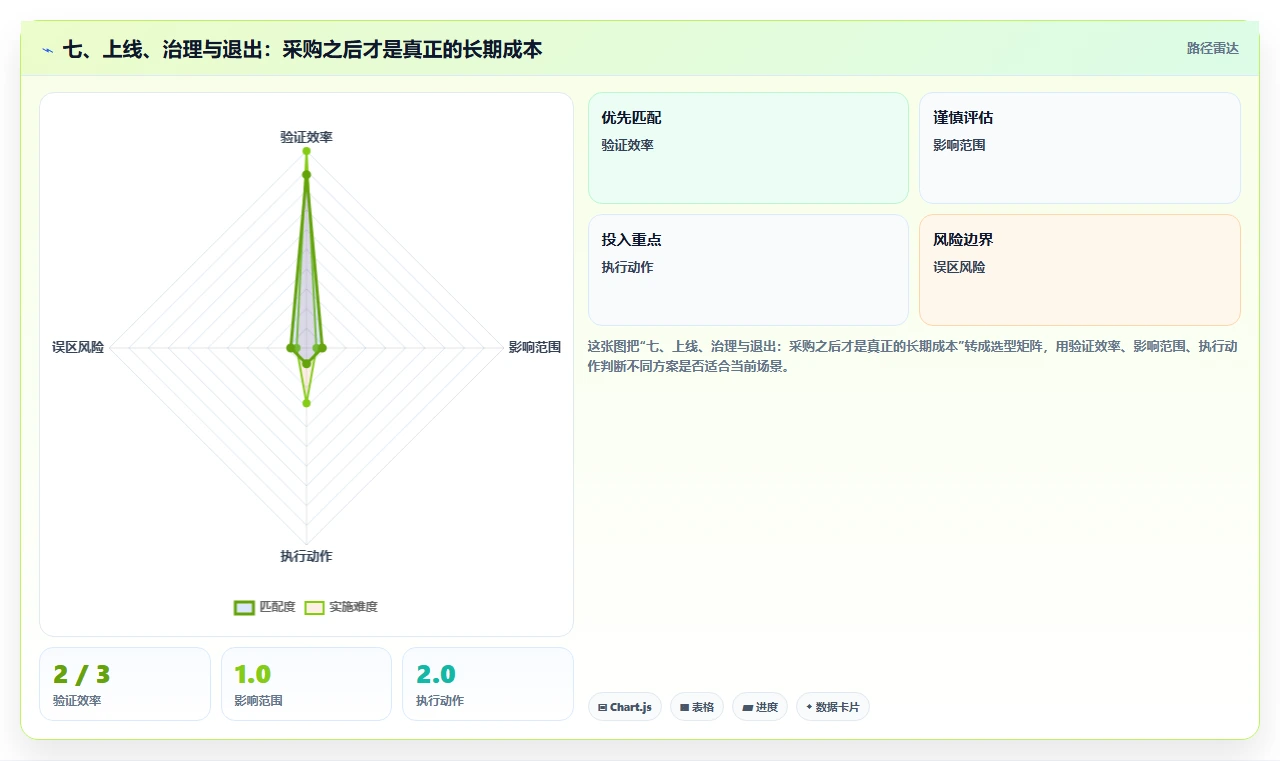Click the 数据卡片 tag chip
This screenshot has height=761, width=1280.
coord(833,707)
